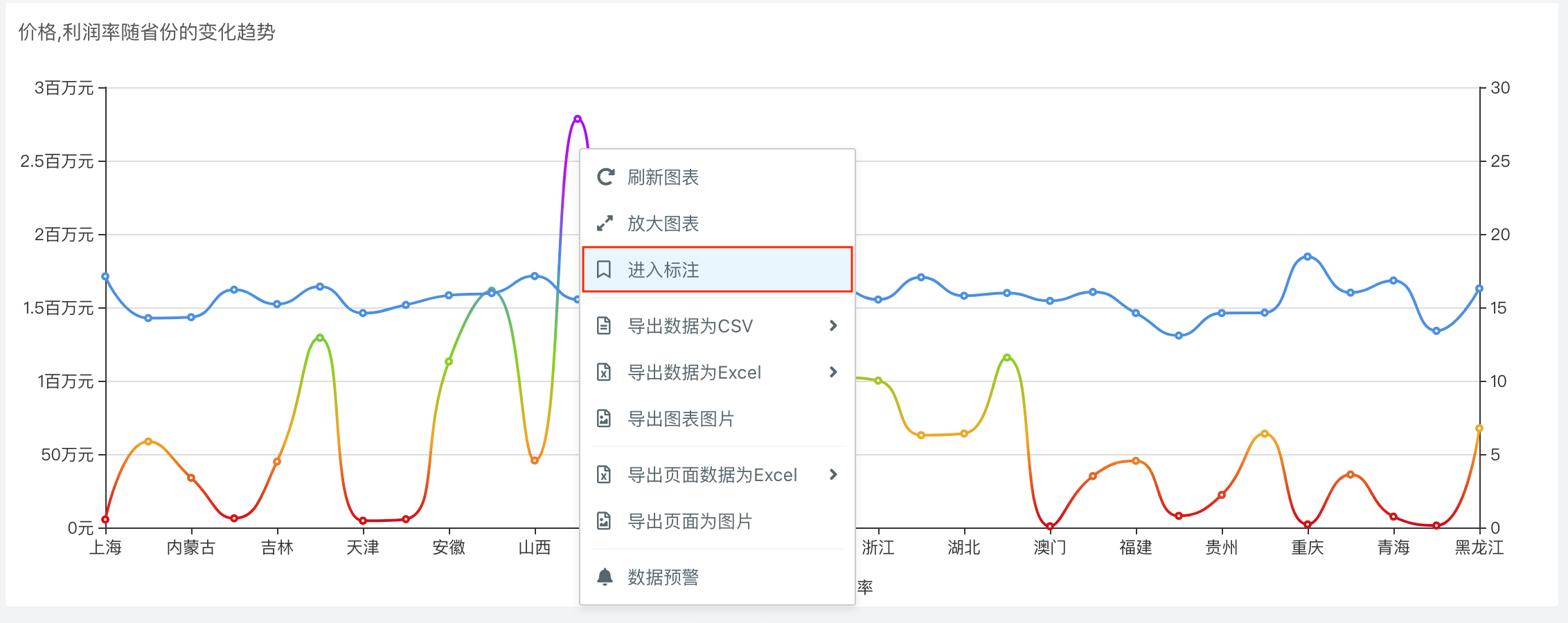Image resolution: width=1568 pixels, height=623 pixels.
Task: Click the purple peak data point
Action: coord(578,119)
